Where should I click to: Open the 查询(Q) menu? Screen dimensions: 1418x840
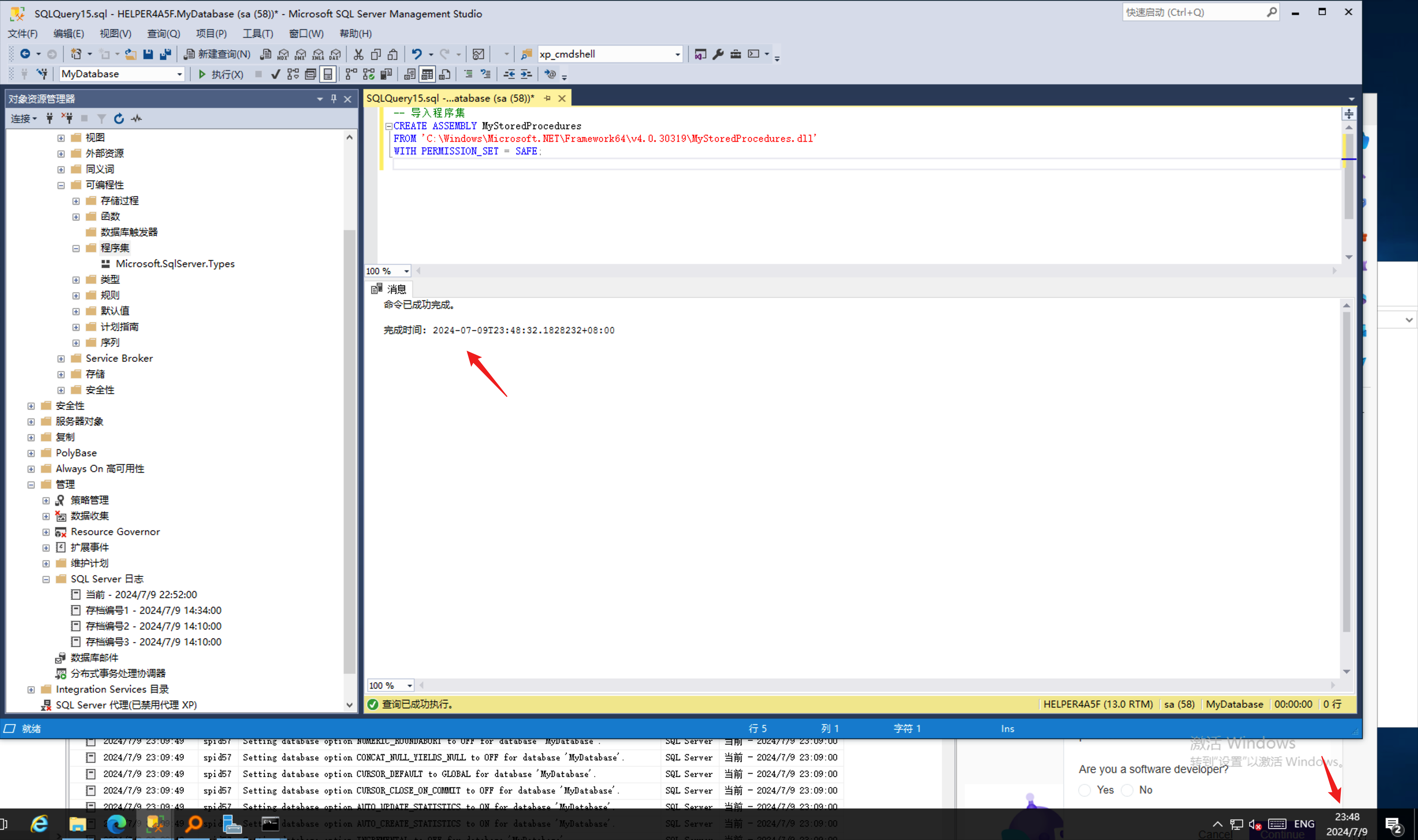click(x=163, y=33)
